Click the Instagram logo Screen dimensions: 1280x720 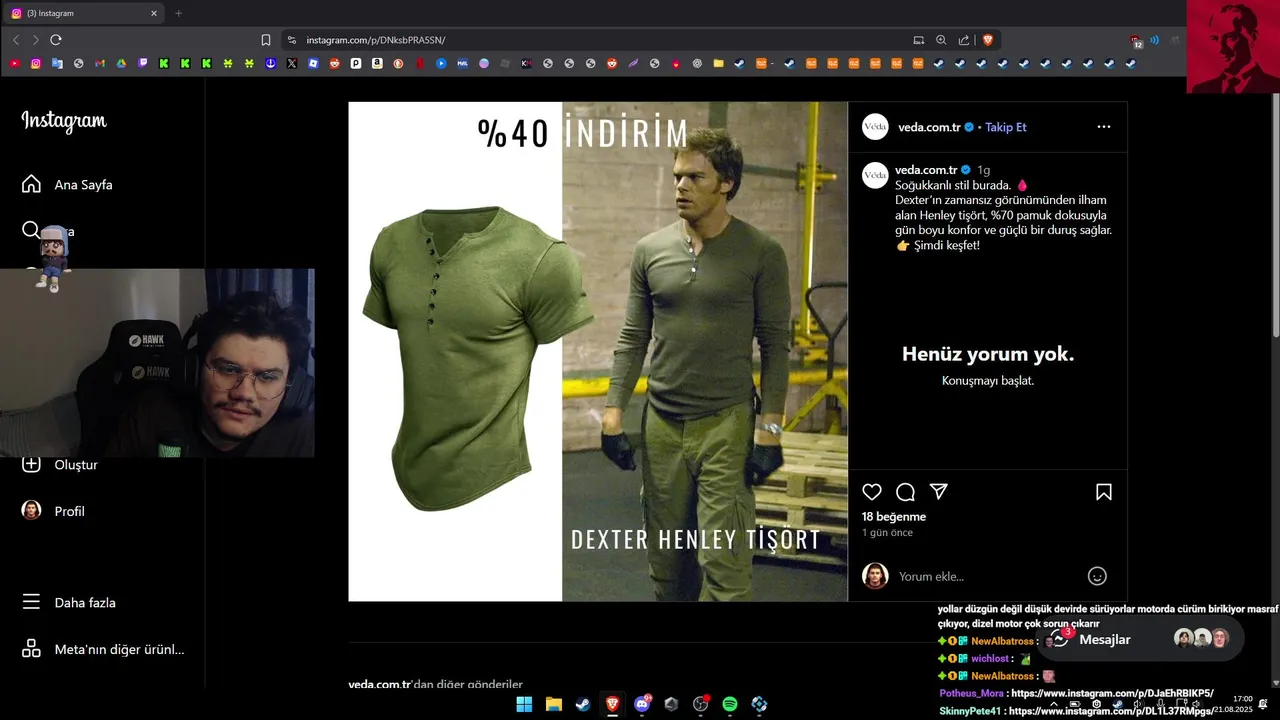tap(64, 121)
